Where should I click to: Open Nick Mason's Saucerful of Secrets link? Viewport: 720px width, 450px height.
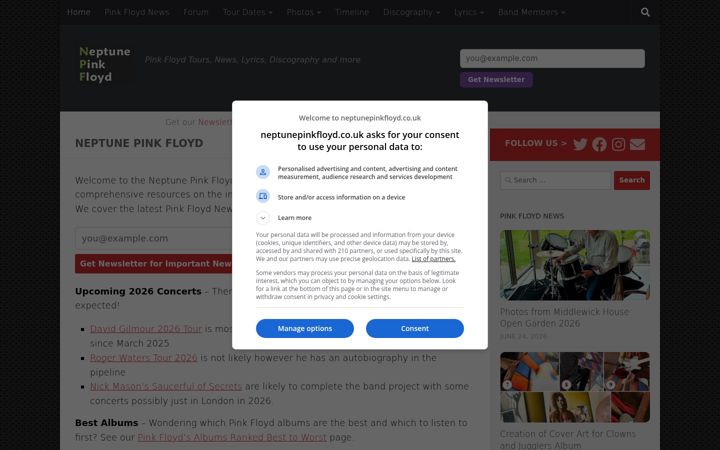[166, 386]
